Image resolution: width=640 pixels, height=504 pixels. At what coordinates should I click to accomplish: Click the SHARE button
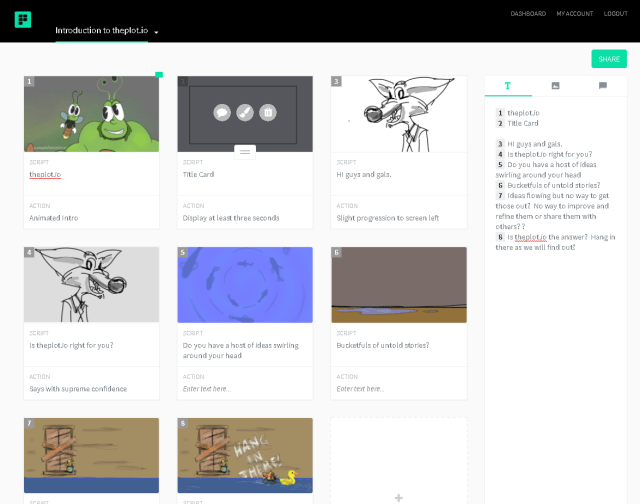[x=609, y=59]
